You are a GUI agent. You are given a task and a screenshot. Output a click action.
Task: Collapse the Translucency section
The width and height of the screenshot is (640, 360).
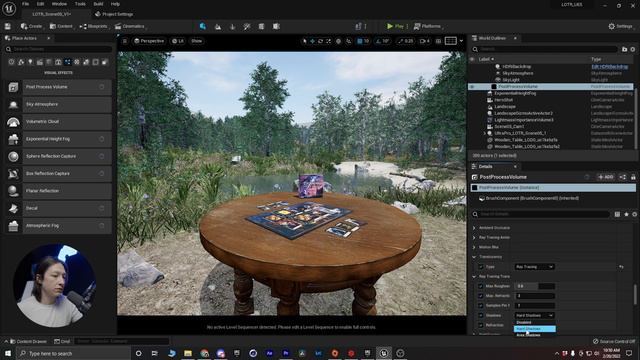[474, 257]
